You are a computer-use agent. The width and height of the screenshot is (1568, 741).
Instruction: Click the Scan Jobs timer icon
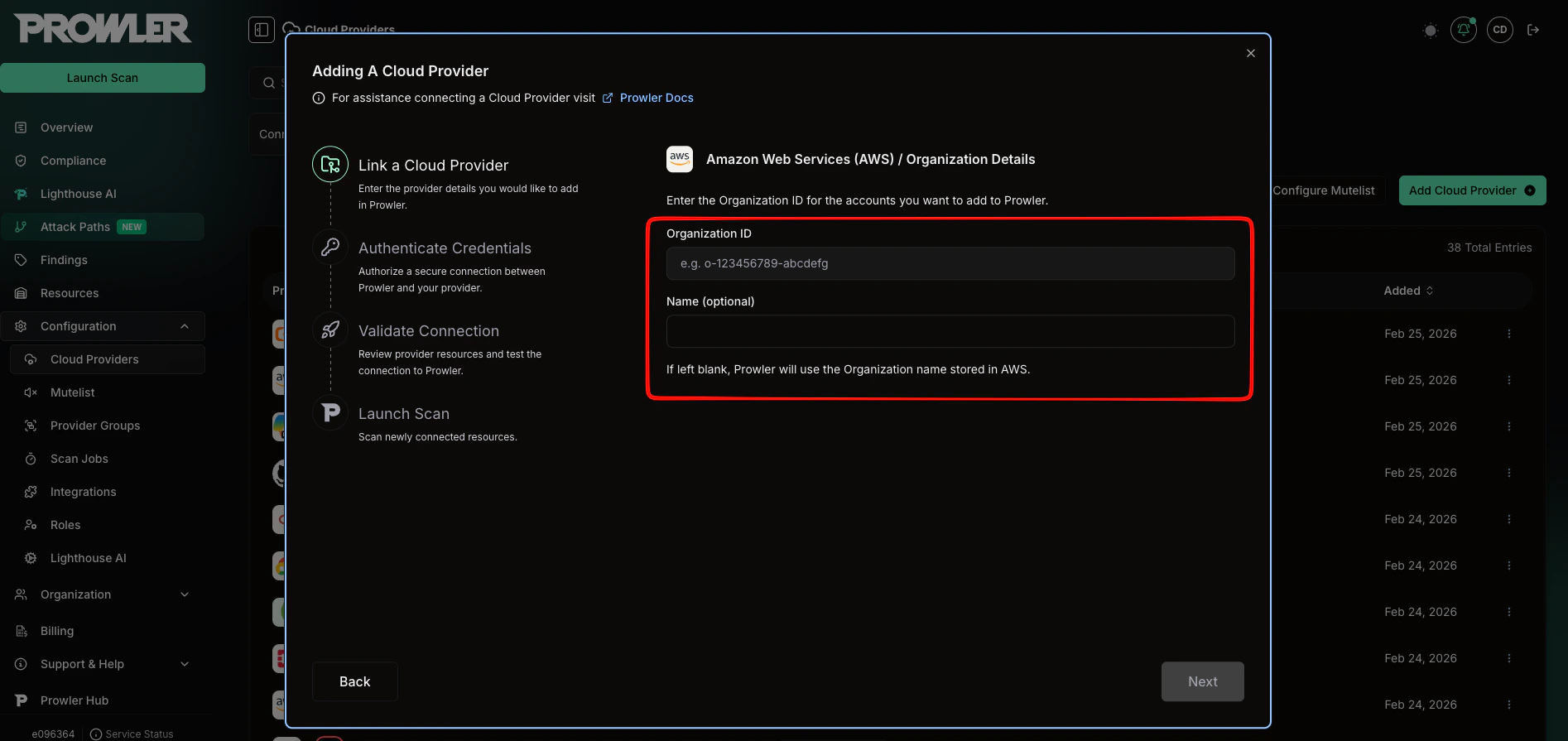click(x=31, y=459)
